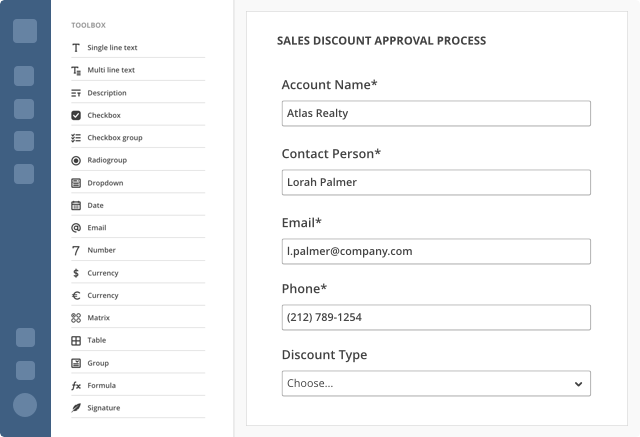Add the Formula fx icon

tap(76, 386)
